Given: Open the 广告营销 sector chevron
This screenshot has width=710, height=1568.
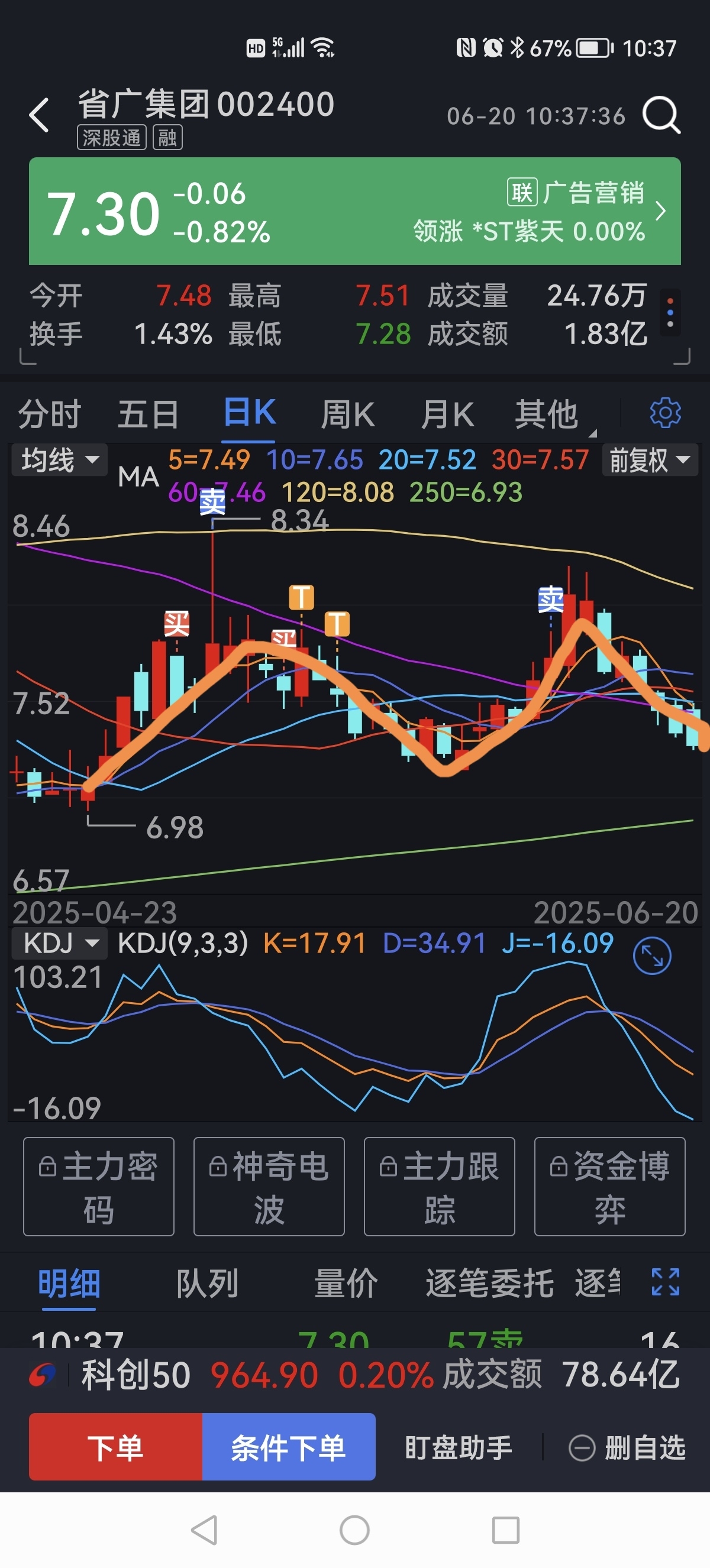Looking at the screenshot, I should (661, 211).
